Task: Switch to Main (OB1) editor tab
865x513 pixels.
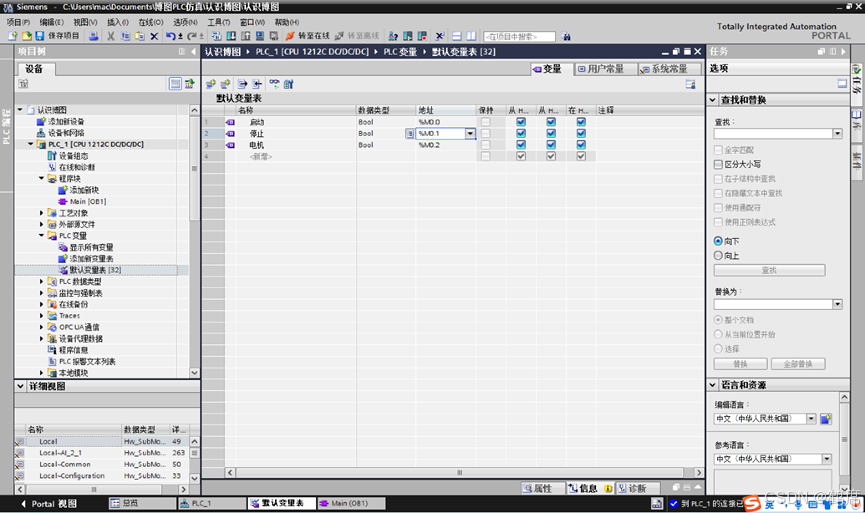Action: [x=350, y=503]
